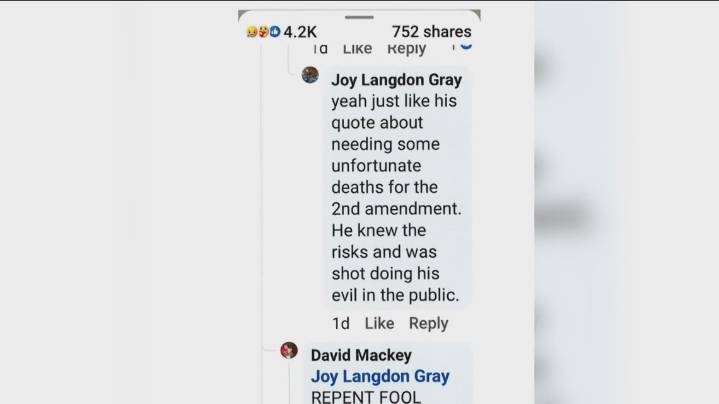Tap the partially hidden blue reaction badge

[x=466, y=45]
